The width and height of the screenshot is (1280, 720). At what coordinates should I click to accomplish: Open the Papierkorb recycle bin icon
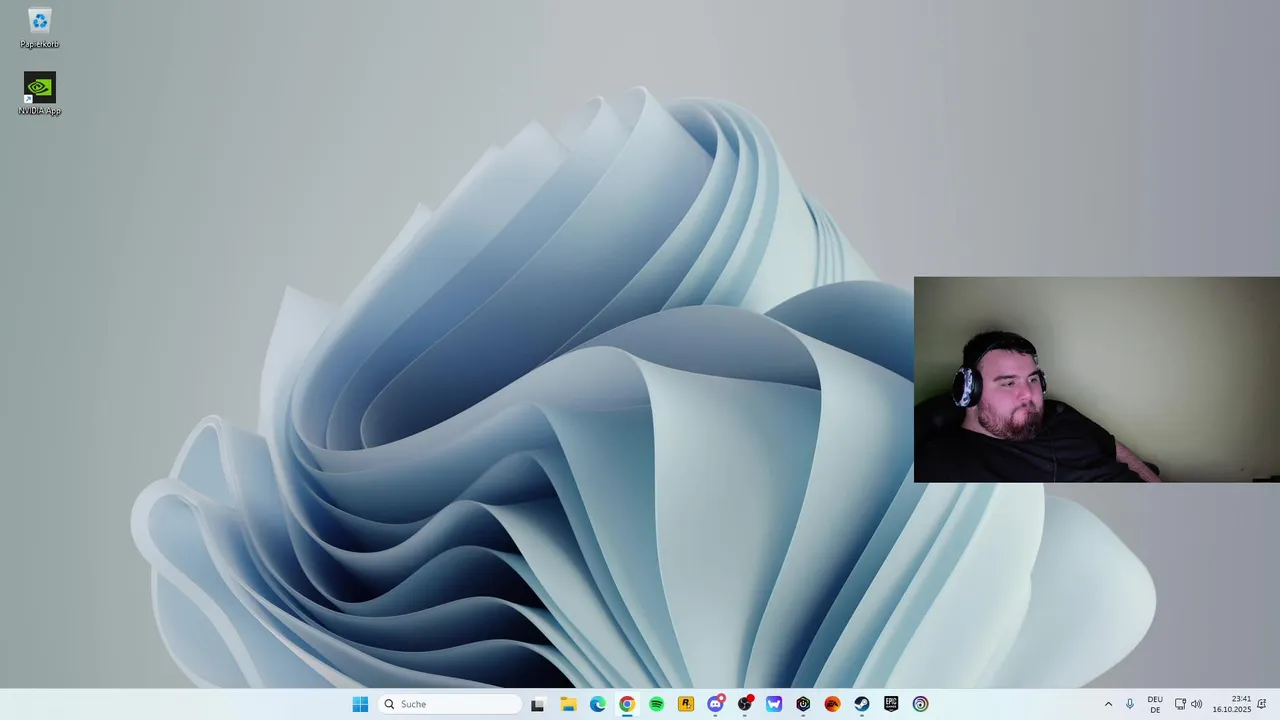(39, 28)
